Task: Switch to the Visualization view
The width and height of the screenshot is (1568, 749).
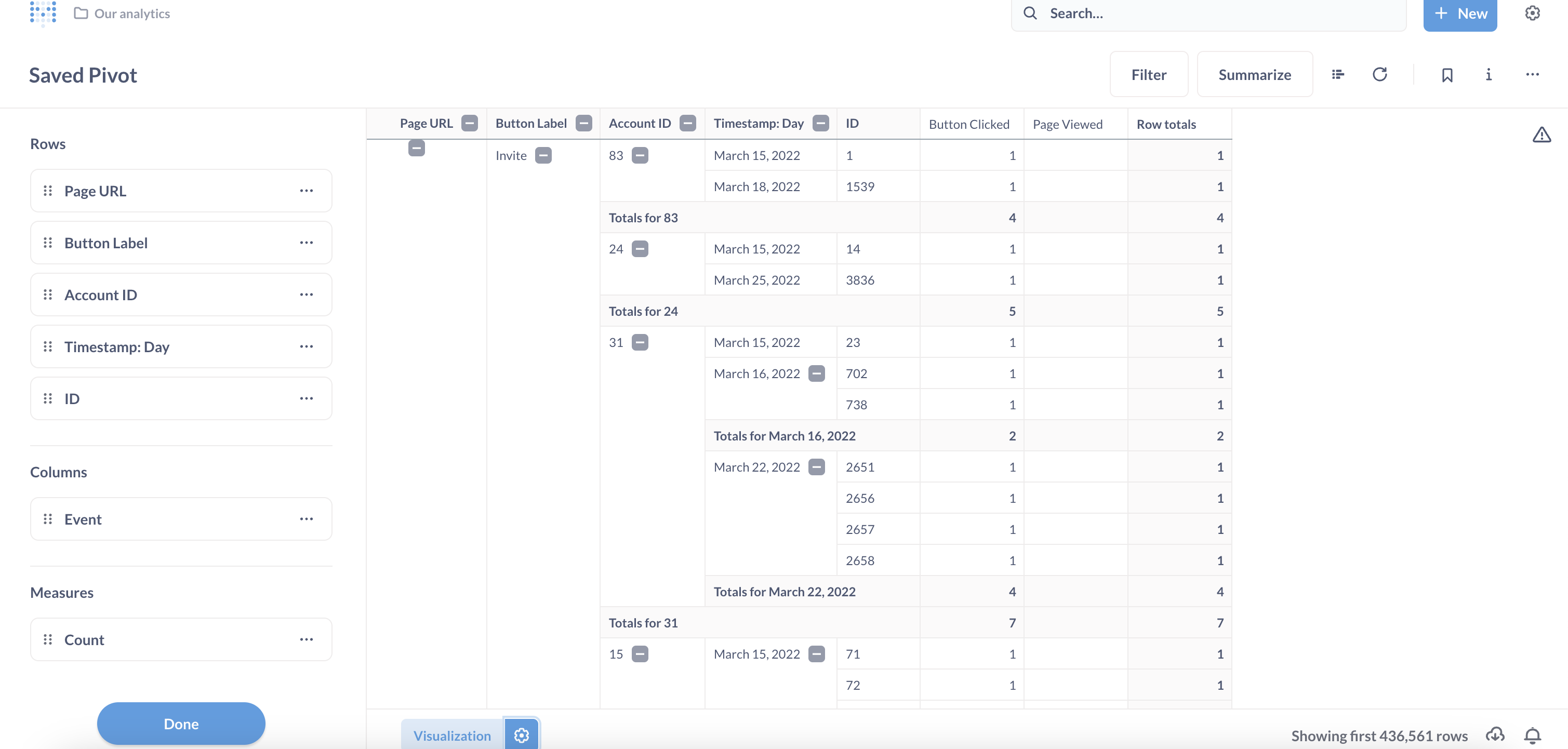Action: point(451,734)
